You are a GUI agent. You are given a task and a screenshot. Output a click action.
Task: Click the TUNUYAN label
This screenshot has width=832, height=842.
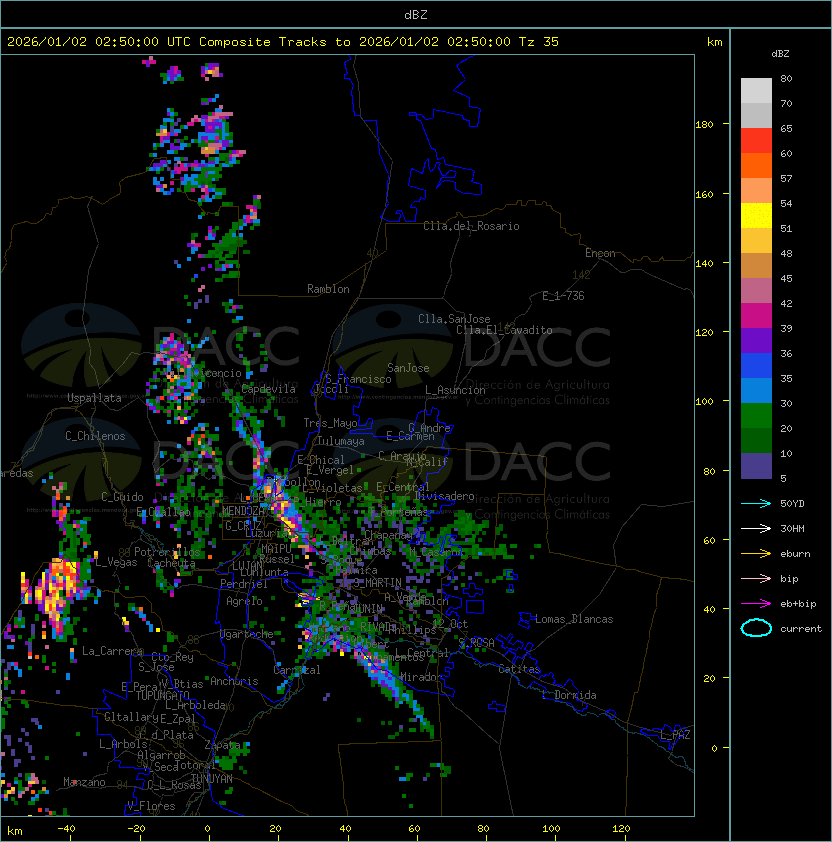click(212, 779)
